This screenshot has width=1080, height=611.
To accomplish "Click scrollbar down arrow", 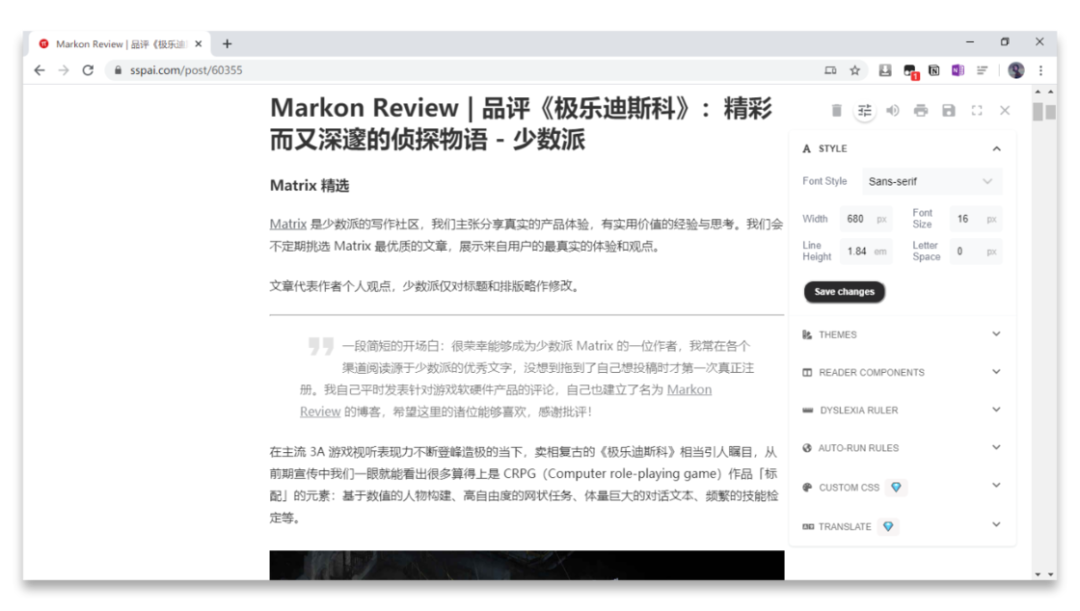I will tap(1038, 574).
